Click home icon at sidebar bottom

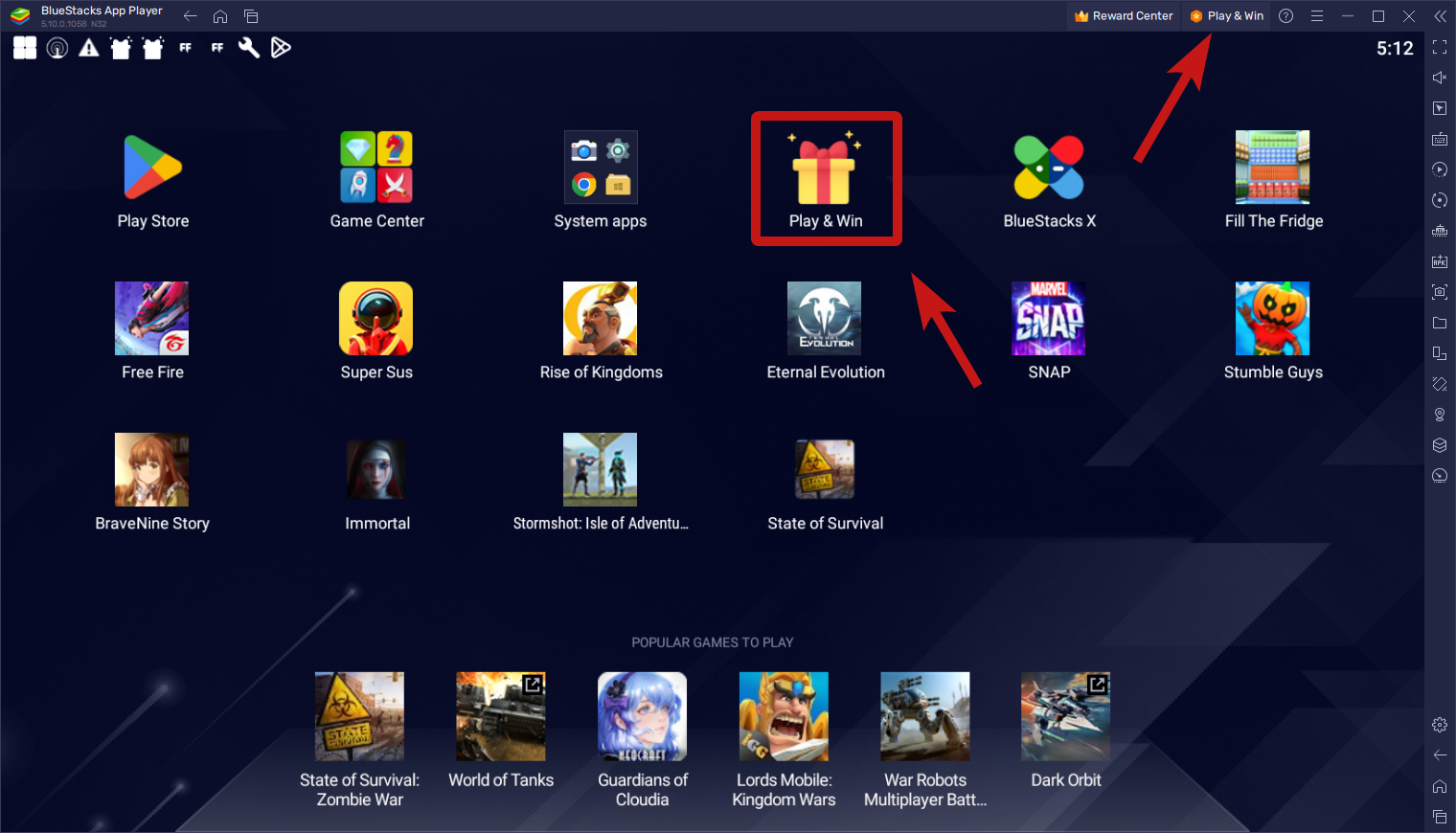point(1440,786)
